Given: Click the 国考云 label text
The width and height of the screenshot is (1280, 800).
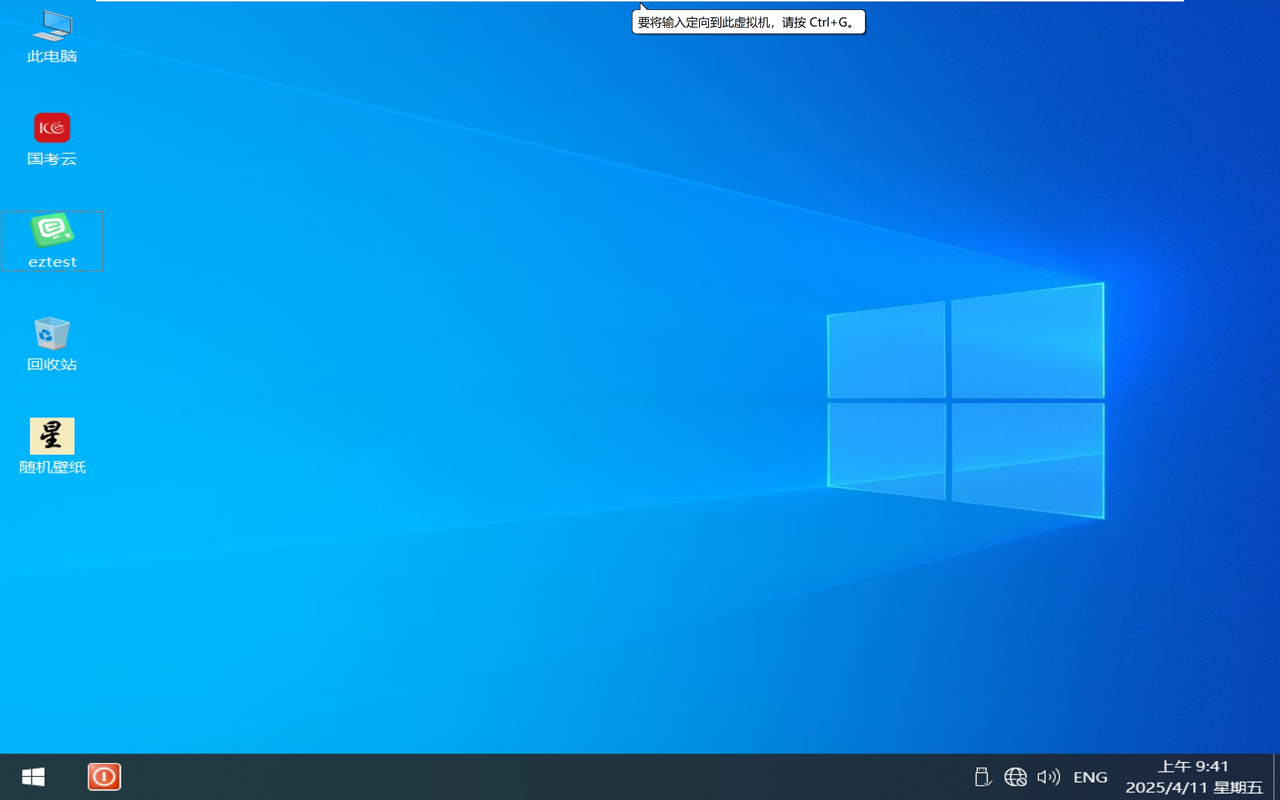Looking at the screenshot, I should point(52,159).
